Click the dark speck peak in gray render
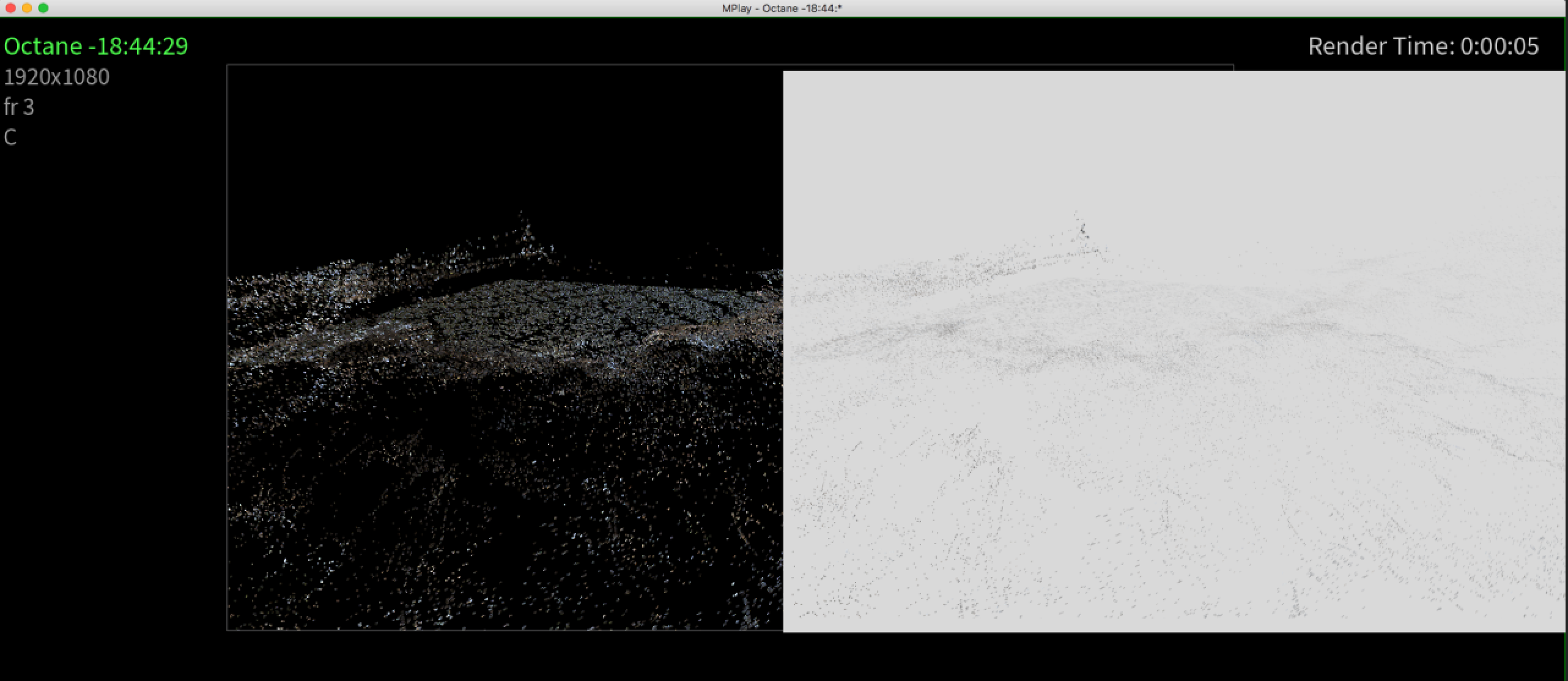 [1083, 230]
